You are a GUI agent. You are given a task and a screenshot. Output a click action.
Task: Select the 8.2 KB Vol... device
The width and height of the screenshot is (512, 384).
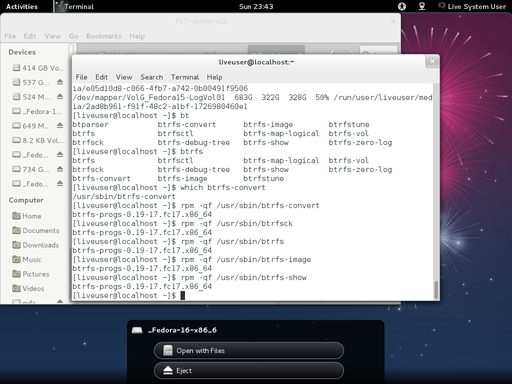[38, 140]
